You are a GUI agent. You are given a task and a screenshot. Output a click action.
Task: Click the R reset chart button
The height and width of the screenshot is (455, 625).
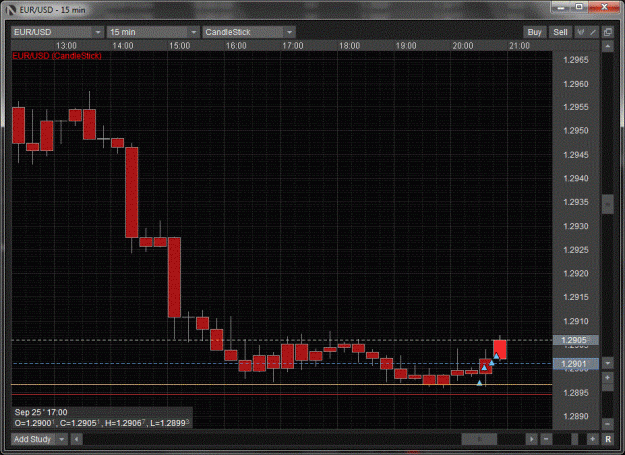click(x=608, y=439)
